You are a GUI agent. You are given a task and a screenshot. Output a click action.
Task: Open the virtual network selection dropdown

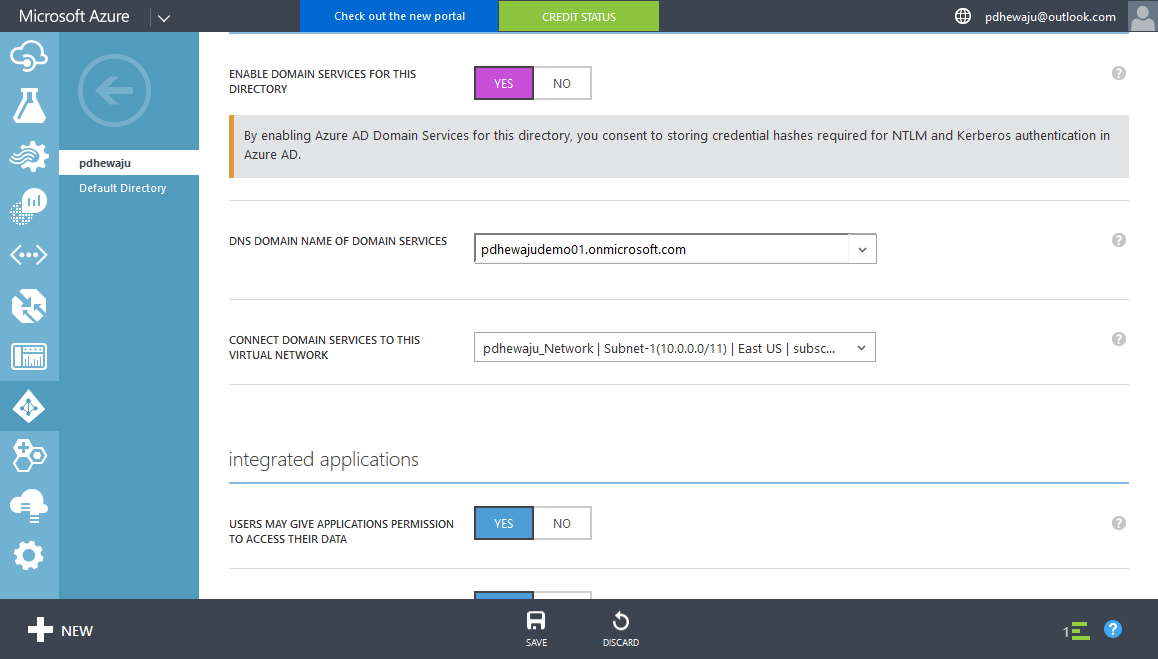coord(675,348)
